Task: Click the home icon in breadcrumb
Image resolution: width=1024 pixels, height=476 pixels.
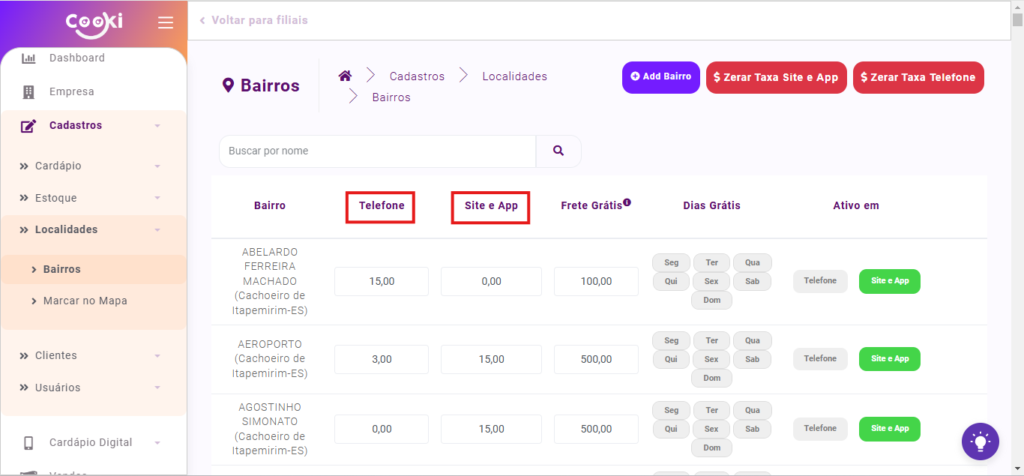Action: pos(345,76)
